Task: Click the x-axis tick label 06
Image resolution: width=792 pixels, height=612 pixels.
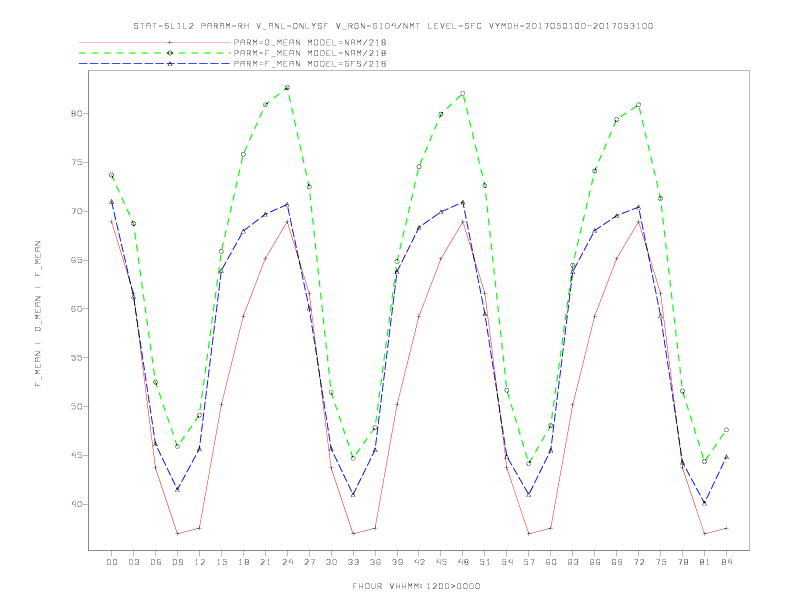Action: coord(156,562)
